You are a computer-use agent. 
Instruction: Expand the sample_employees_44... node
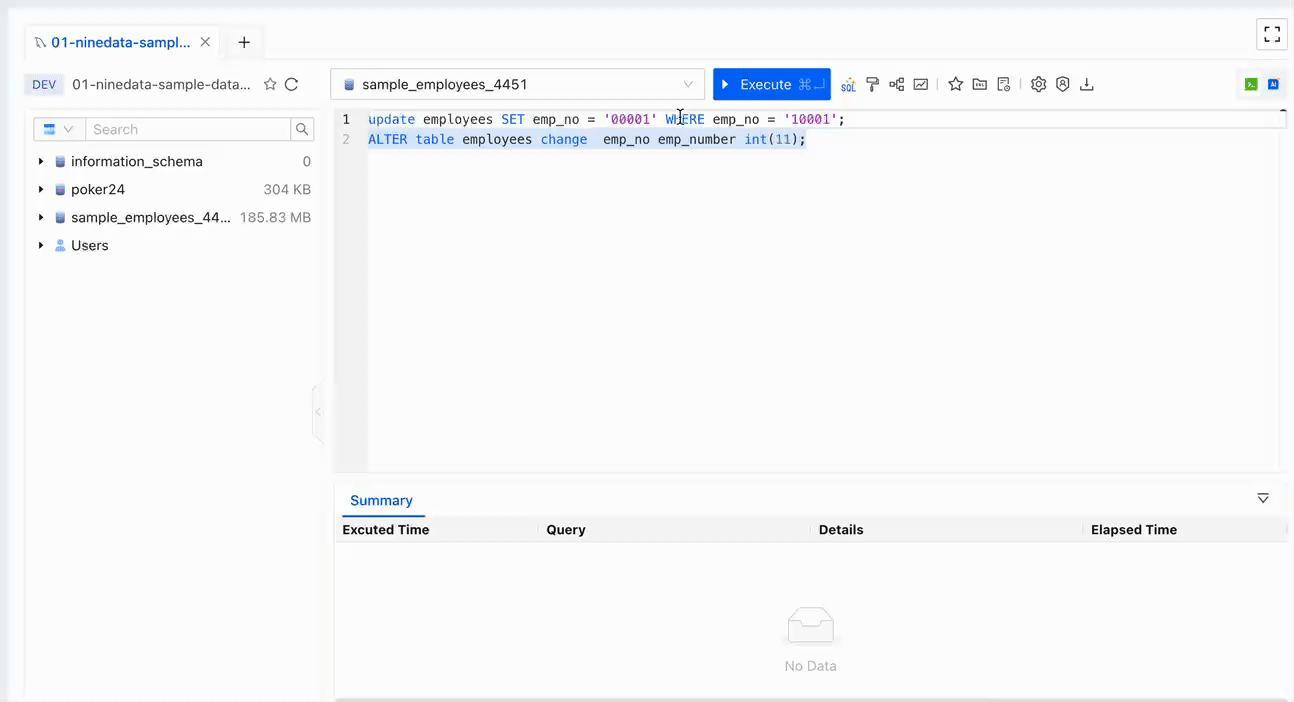pos(41,218)
